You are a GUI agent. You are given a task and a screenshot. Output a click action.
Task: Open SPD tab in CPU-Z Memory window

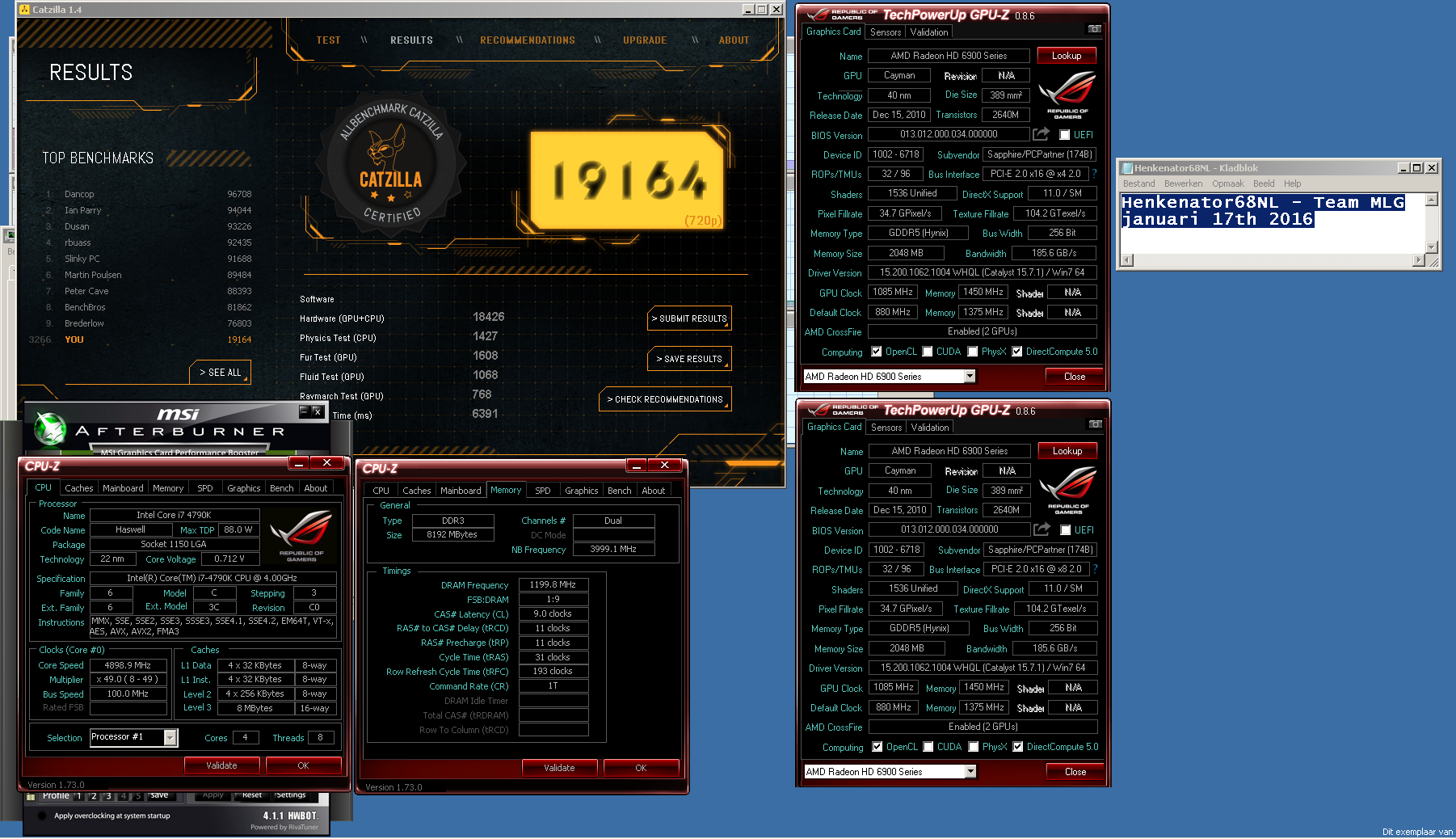click(542, 491)
